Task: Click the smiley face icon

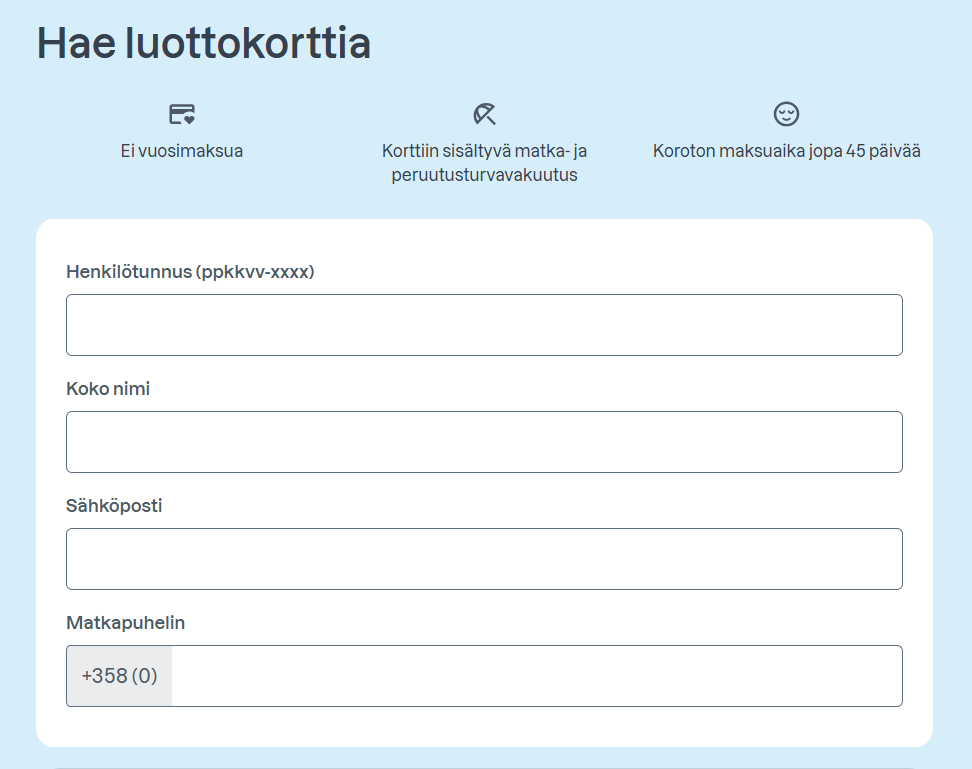Action: pyautogui.click(x=787, y=114)
